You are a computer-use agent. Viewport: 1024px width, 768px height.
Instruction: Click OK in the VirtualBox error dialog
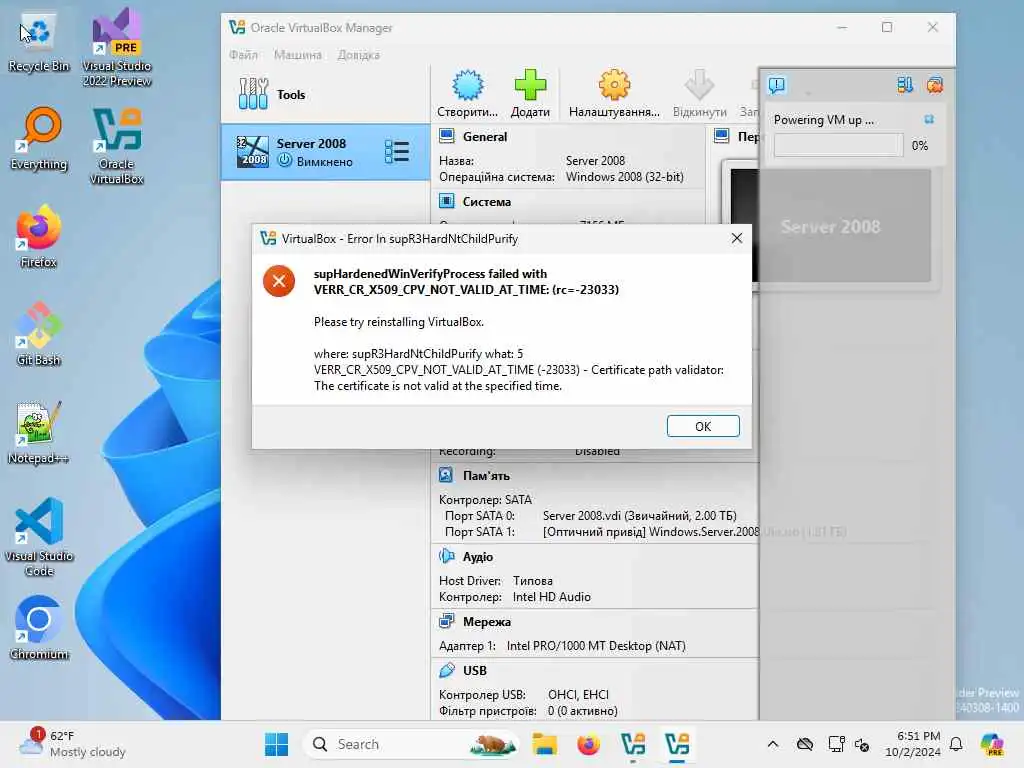(x=703, y=426)
